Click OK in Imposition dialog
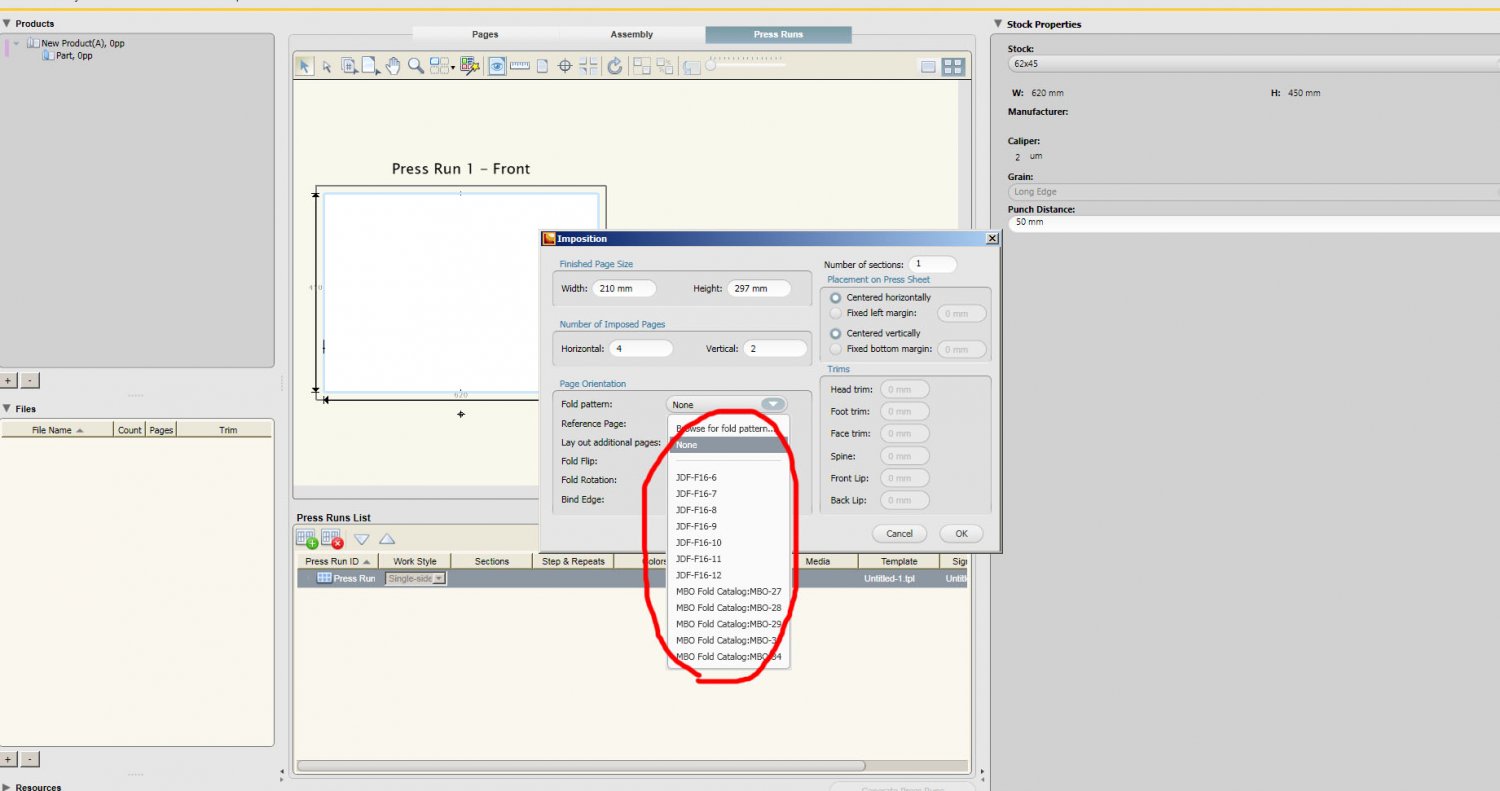 pos(960,534)
